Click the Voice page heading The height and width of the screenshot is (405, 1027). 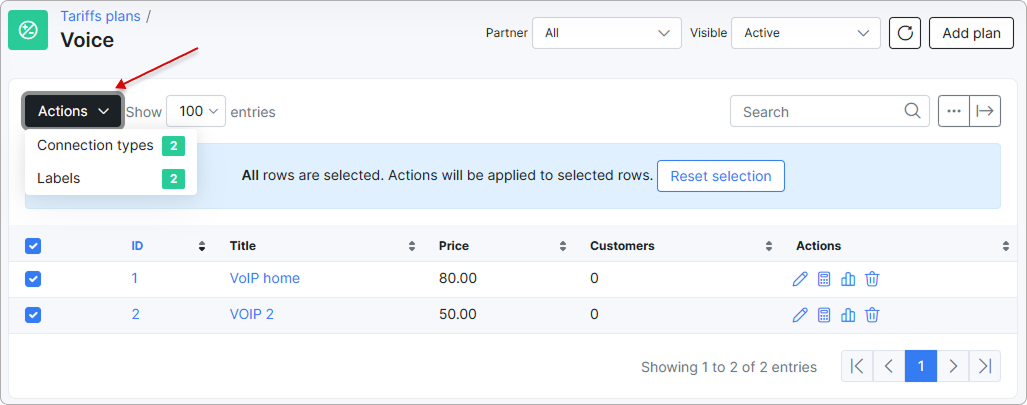click(x=87, y=41)
